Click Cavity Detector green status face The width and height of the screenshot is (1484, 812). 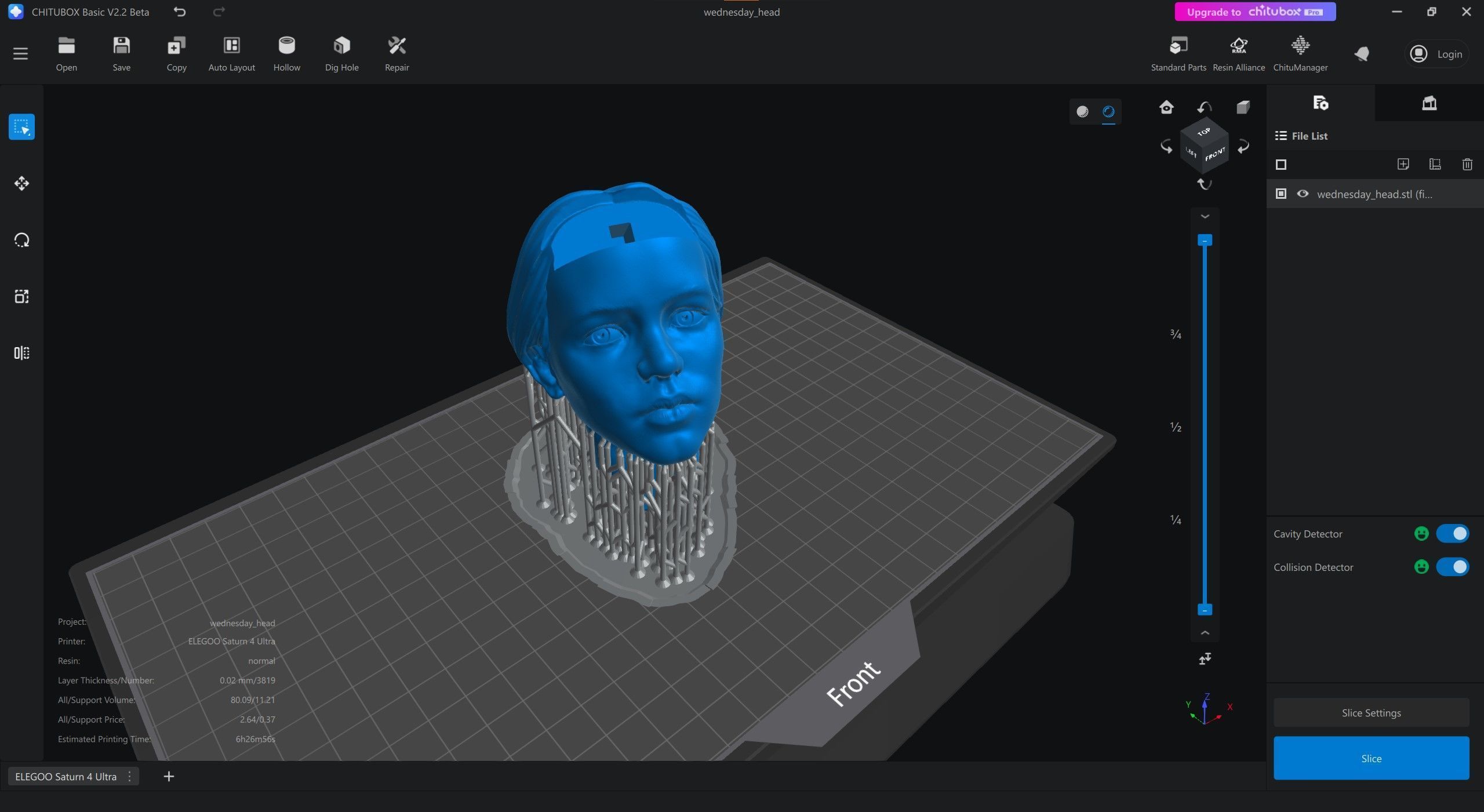(x=1421, y=533)
